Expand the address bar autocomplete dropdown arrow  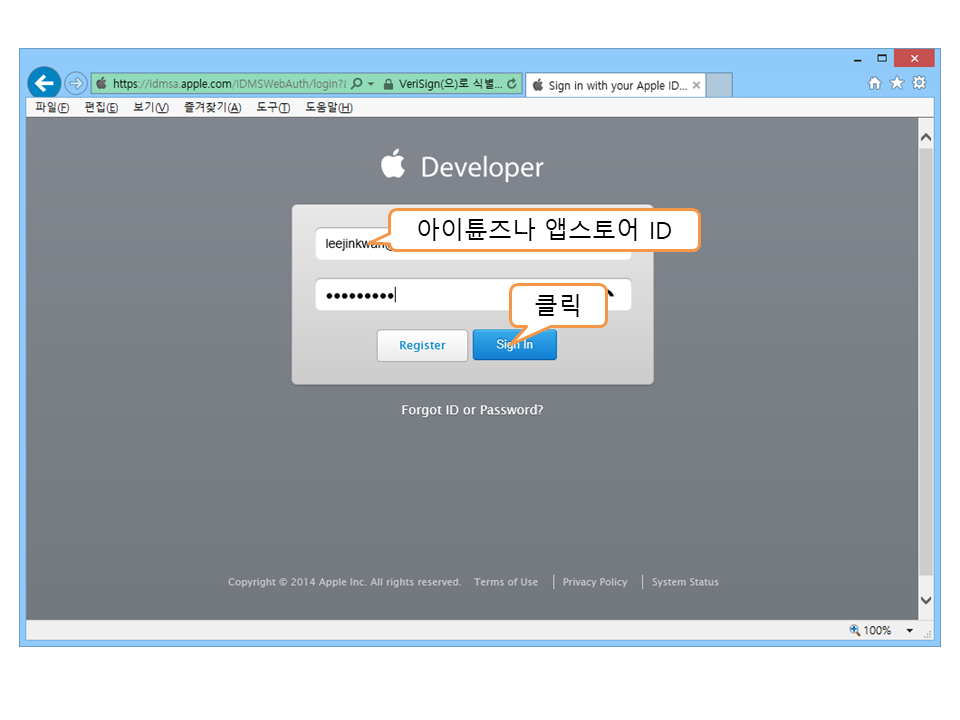[371, 85]
